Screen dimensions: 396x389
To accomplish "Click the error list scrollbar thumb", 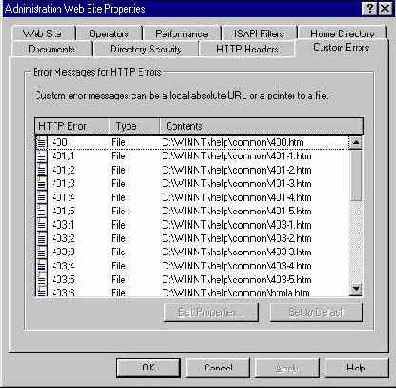I will click(x=356, y=175).
